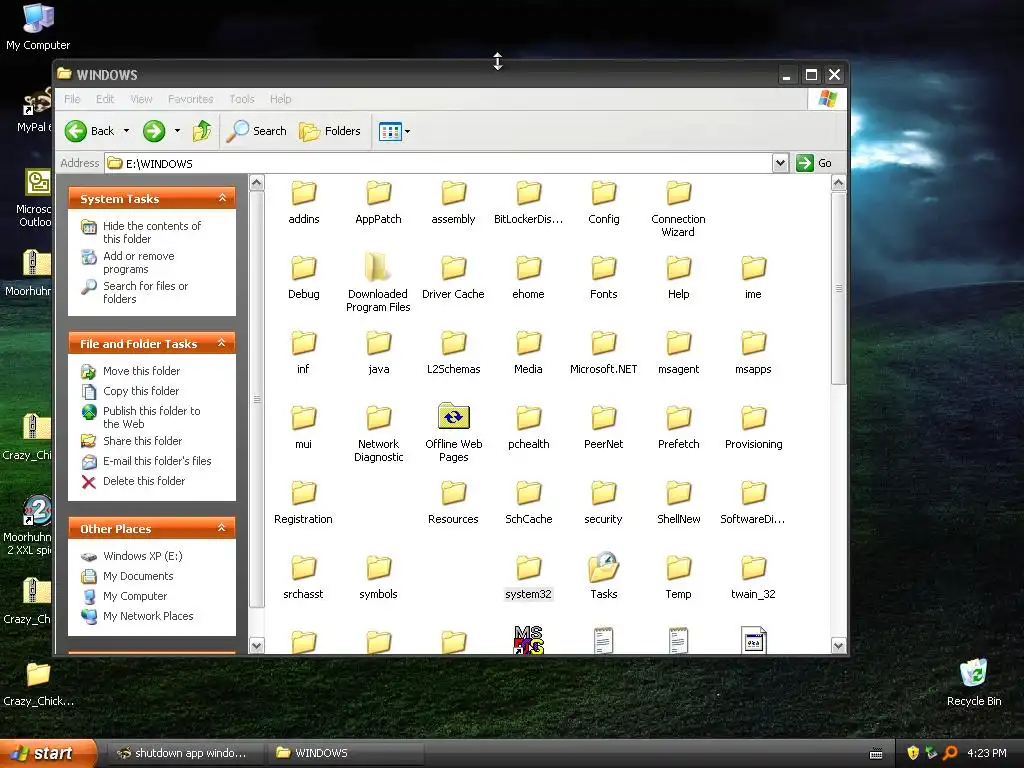The width and height of the screenshot is (1024, 768).
Task: Open the Help menu
Action: click(x=281, y=99)
